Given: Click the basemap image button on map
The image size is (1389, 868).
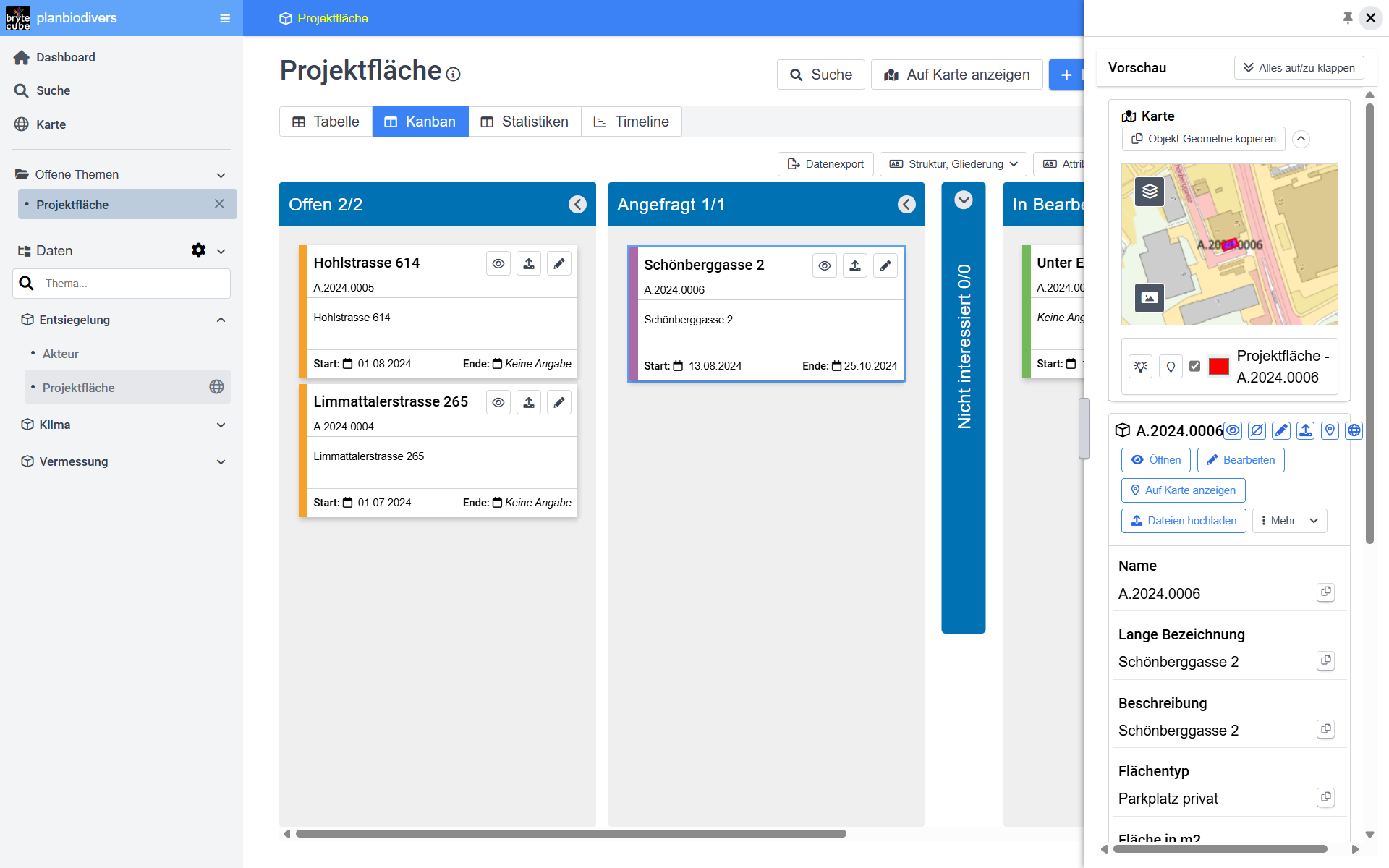Looking at the screenshot, I should [1150, 297].
